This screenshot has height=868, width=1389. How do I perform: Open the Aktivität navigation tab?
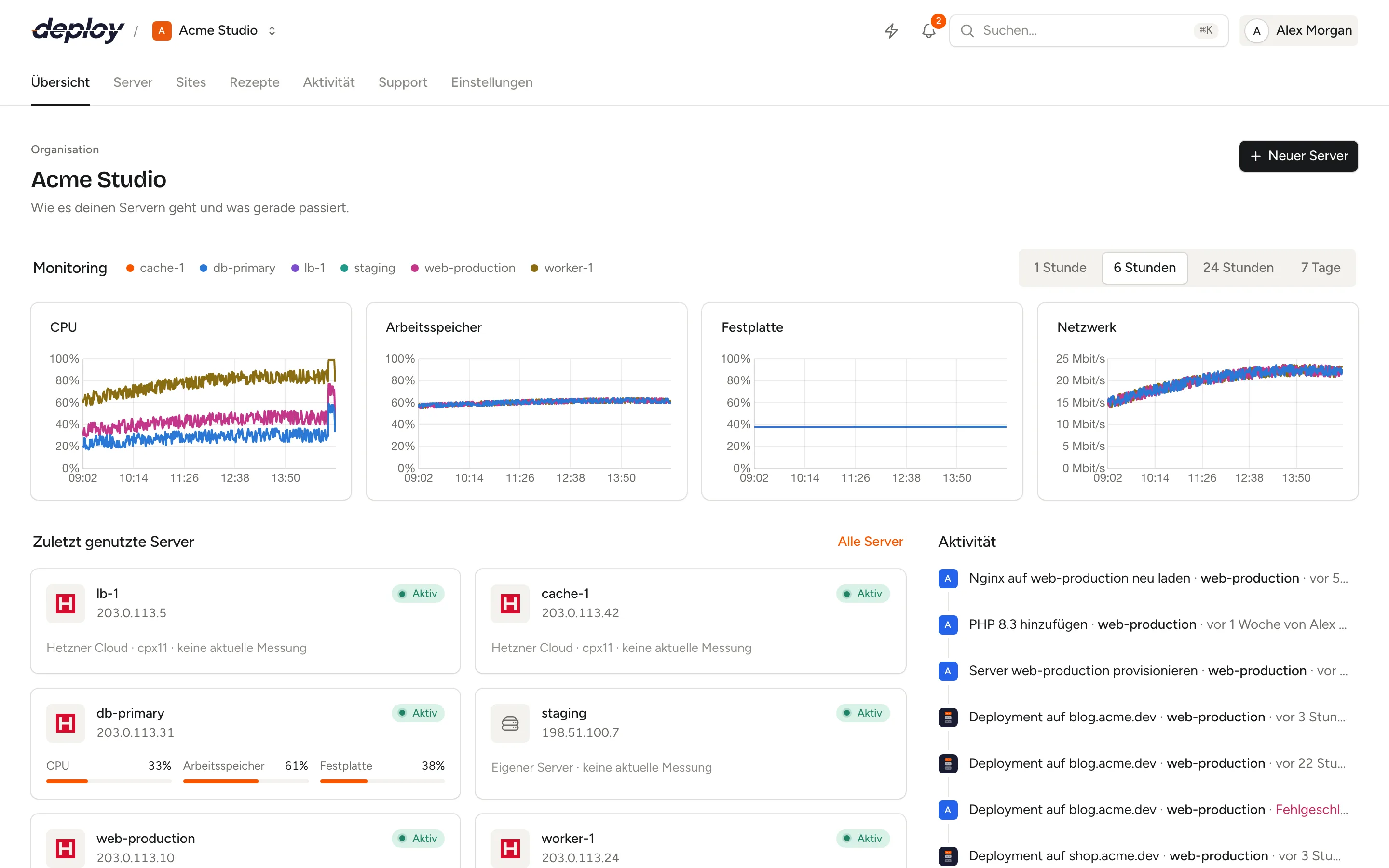(329, 82)
